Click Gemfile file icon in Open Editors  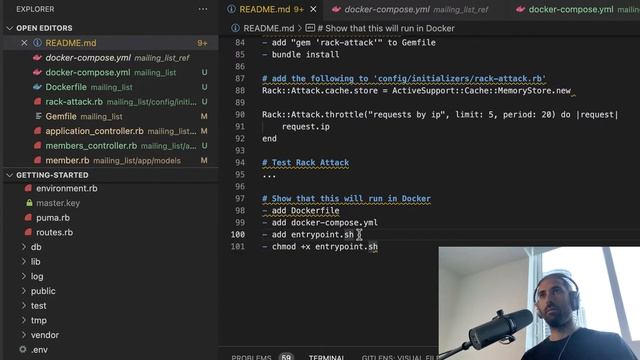click(x=38, y=116)
